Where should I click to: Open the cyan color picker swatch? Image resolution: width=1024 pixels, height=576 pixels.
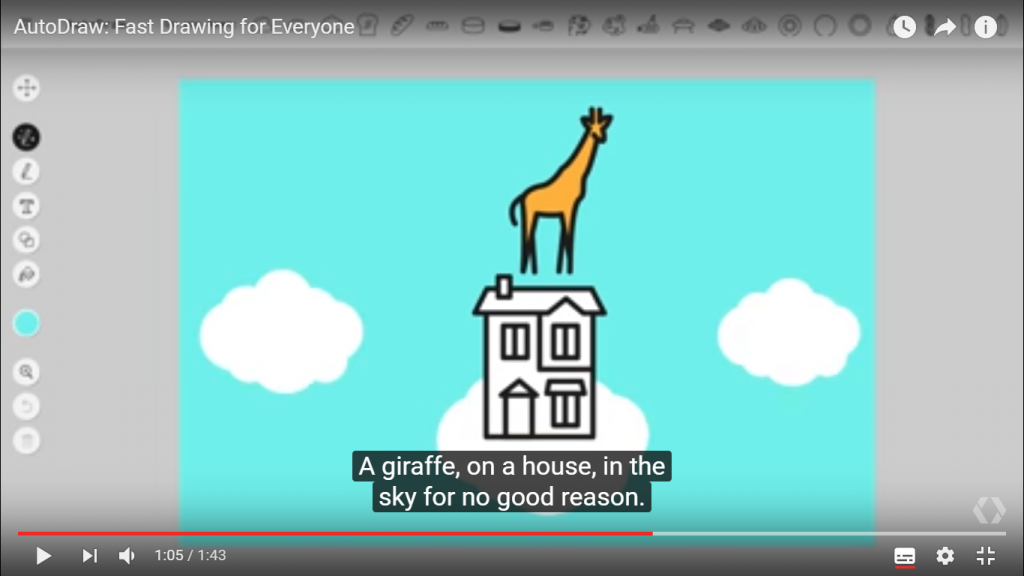[x=27, y=323]
